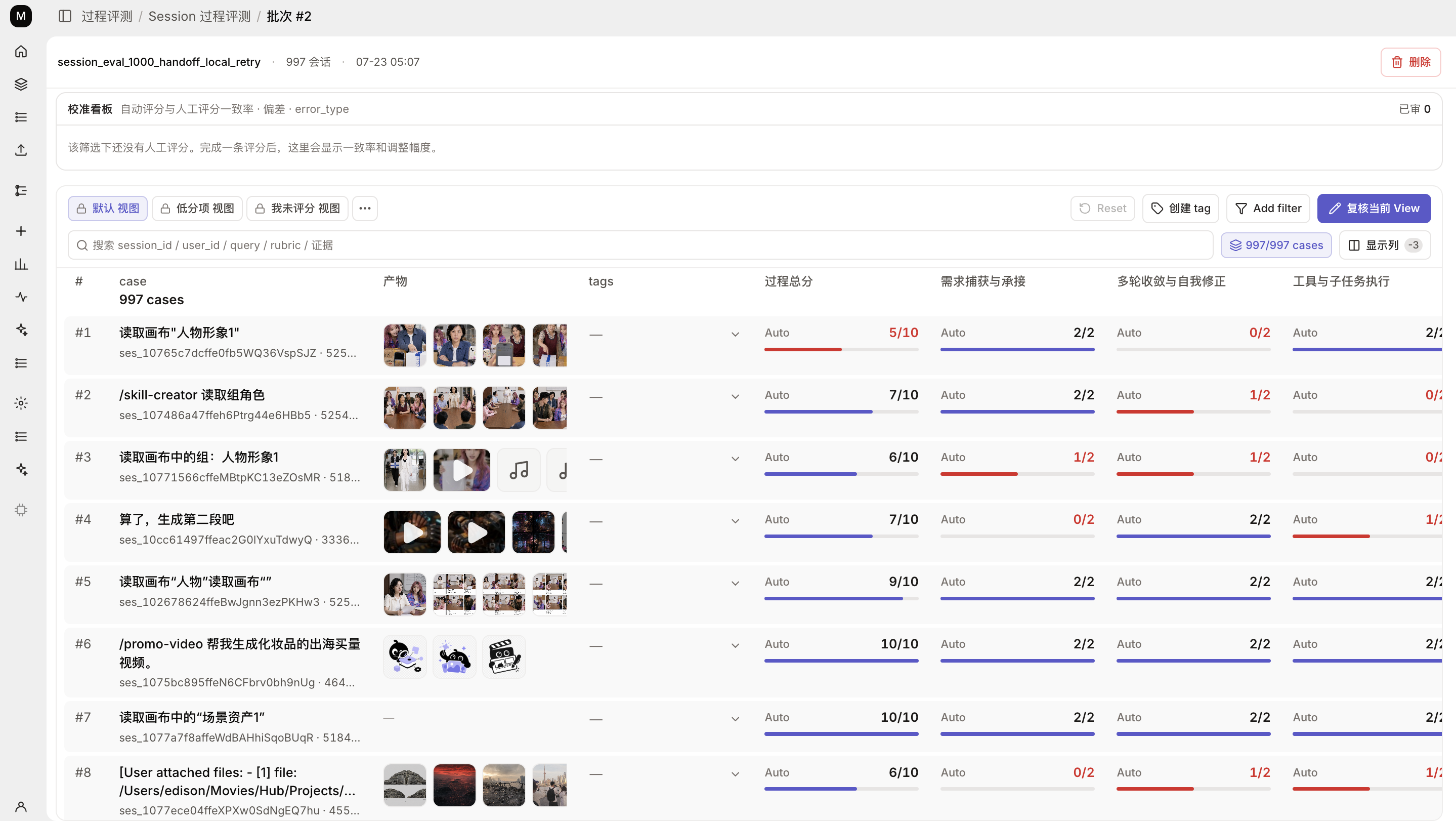Image resolution: width=1456 pixels, height=821 pixels.
Task: Open the checklist tree sidebar icon
Action: (x=21, y=190)
